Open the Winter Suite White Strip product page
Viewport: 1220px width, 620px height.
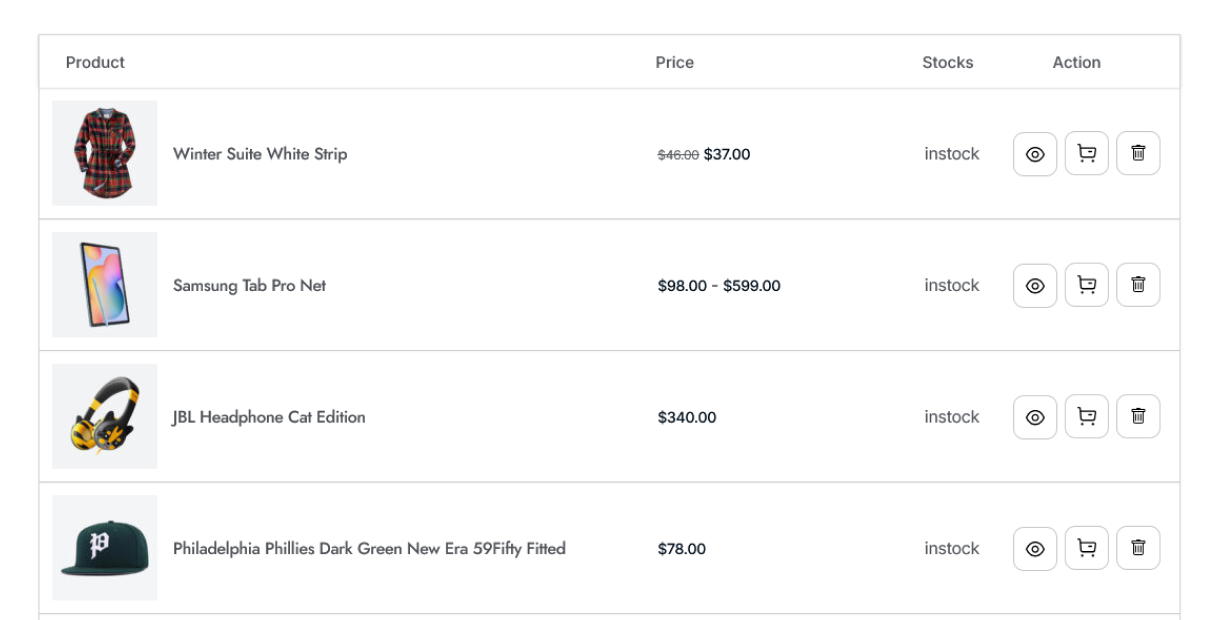tap(259, 153)
